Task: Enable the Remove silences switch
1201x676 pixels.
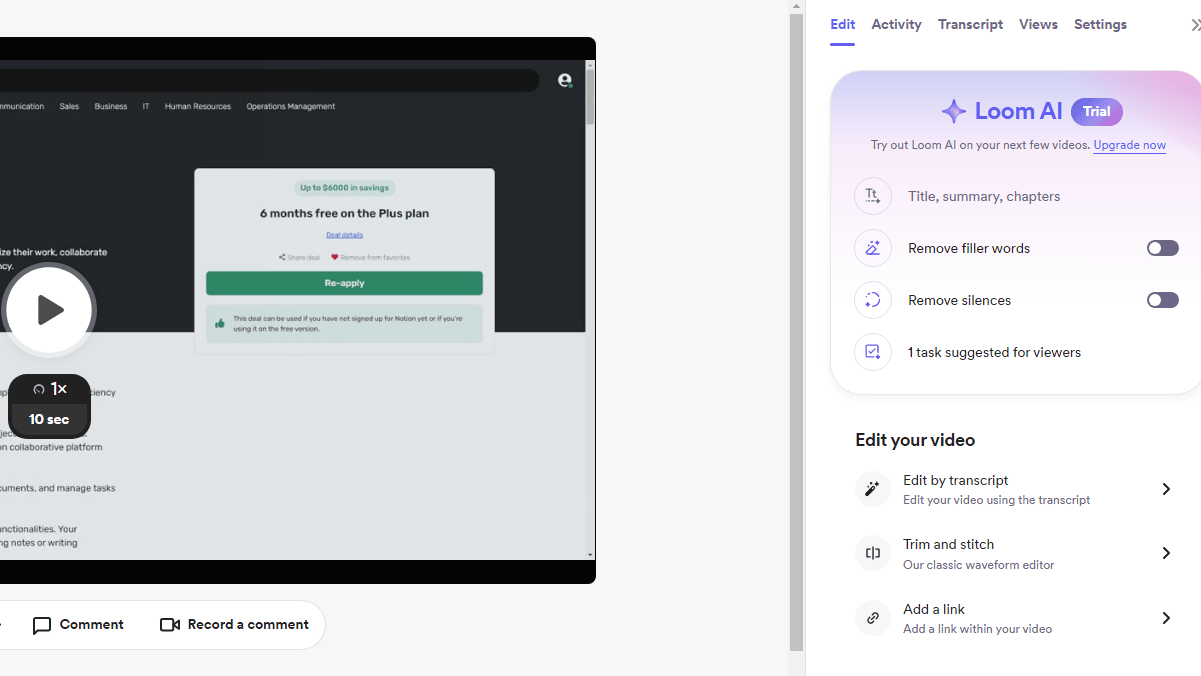Action: coord(1163,300)
